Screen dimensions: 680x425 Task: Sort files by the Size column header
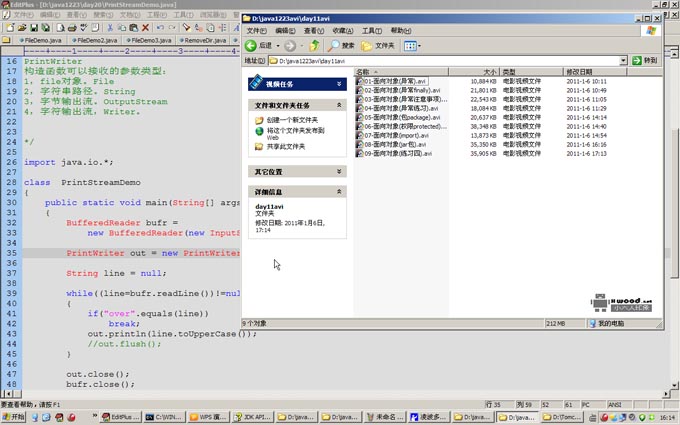tap(474, 72)
